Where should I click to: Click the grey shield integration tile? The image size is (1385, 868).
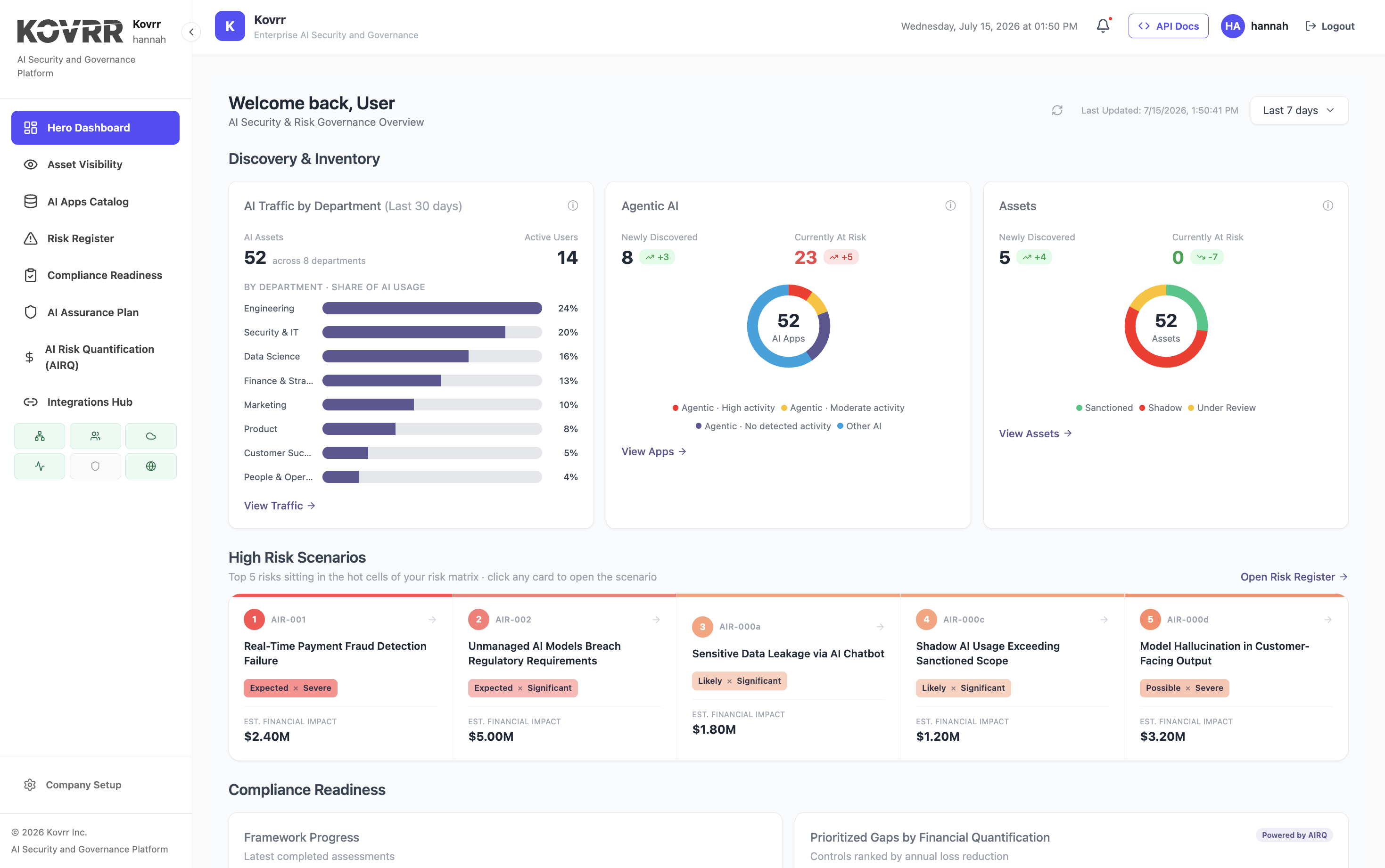click(95, 466)
